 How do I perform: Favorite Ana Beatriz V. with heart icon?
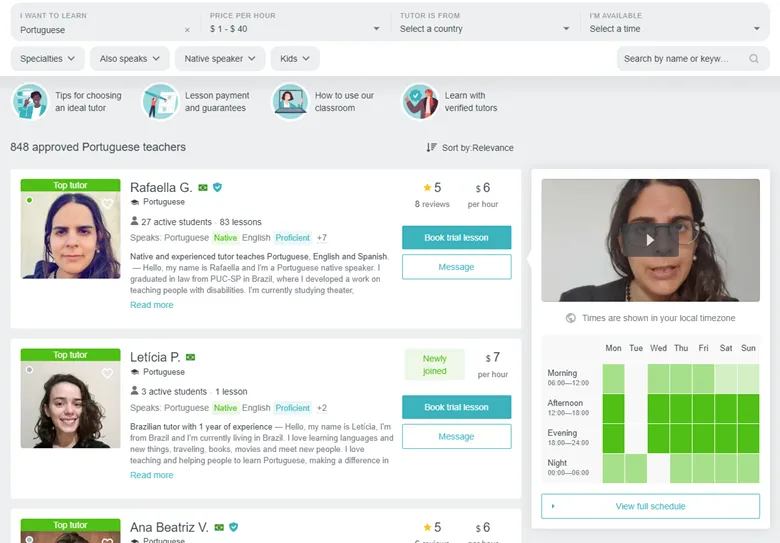click(x=107, y=538)
